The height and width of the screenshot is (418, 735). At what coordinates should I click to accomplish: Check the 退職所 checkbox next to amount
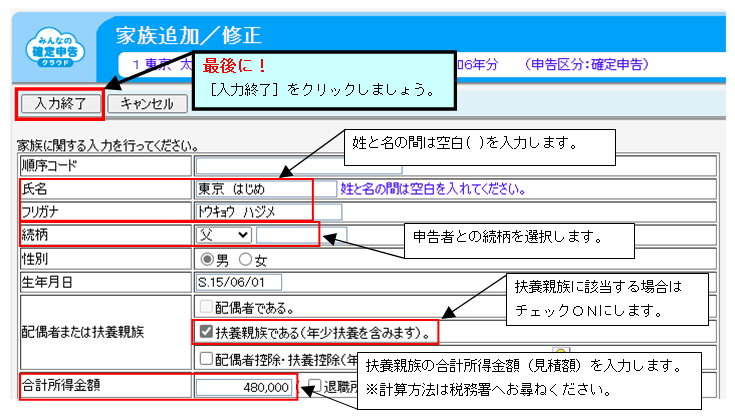click(x=315, y=386)
